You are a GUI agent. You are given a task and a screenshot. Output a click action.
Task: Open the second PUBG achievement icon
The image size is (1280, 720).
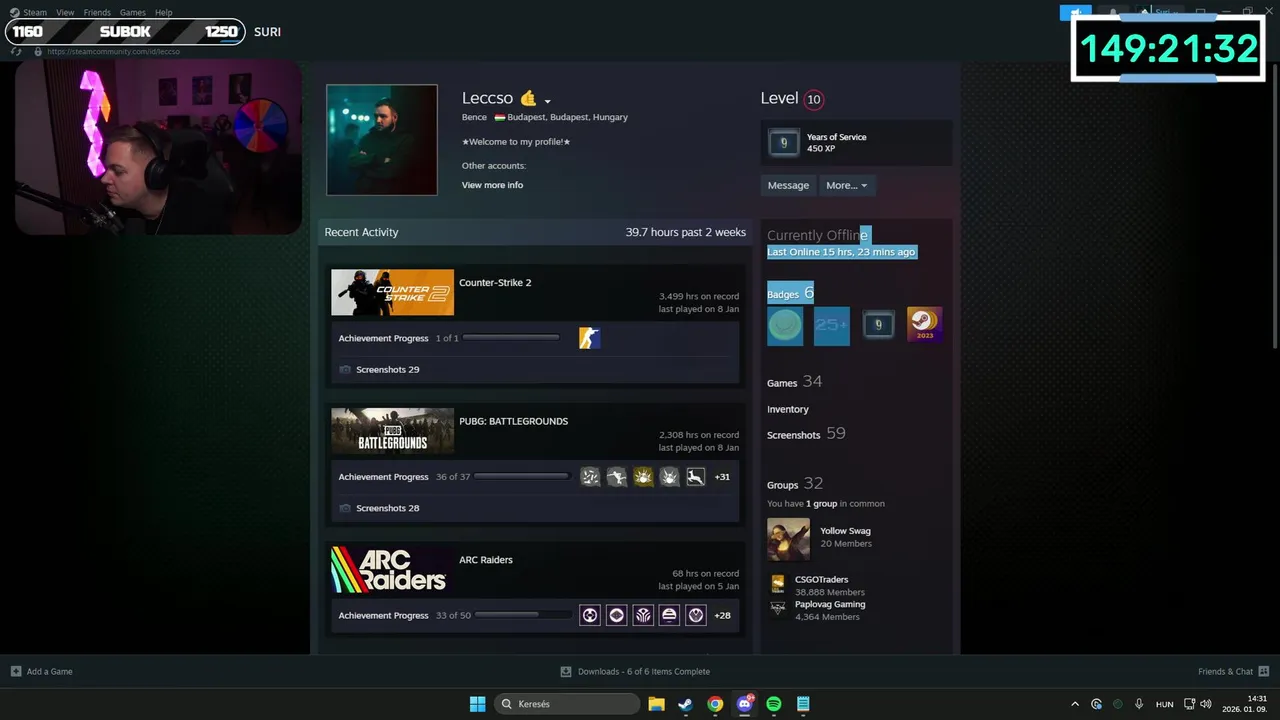pyautogui.click(x=617, y=477)
